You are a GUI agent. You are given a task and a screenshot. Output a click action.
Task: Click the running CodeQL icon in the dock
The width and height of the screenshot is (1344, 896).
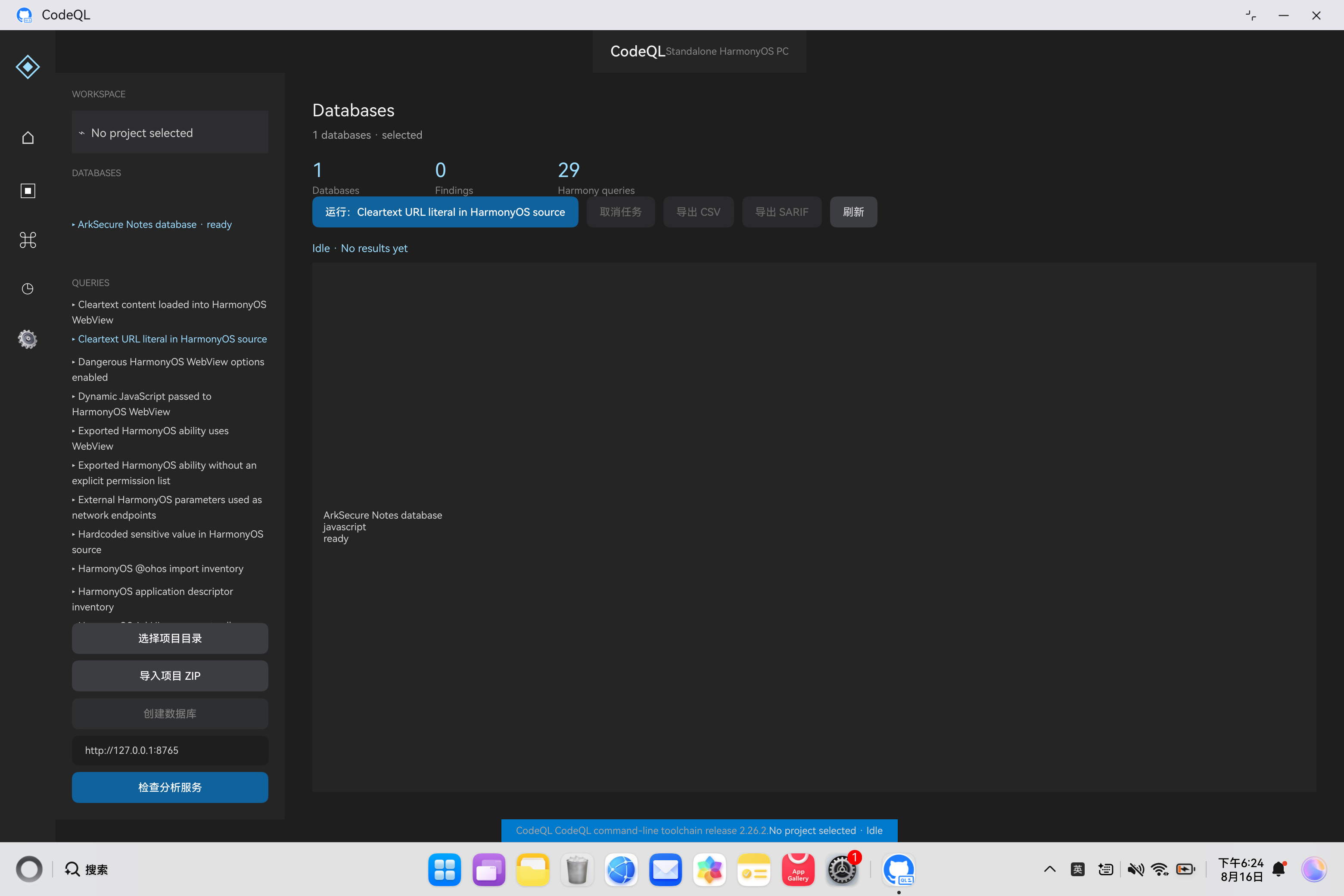coord(898,870)
